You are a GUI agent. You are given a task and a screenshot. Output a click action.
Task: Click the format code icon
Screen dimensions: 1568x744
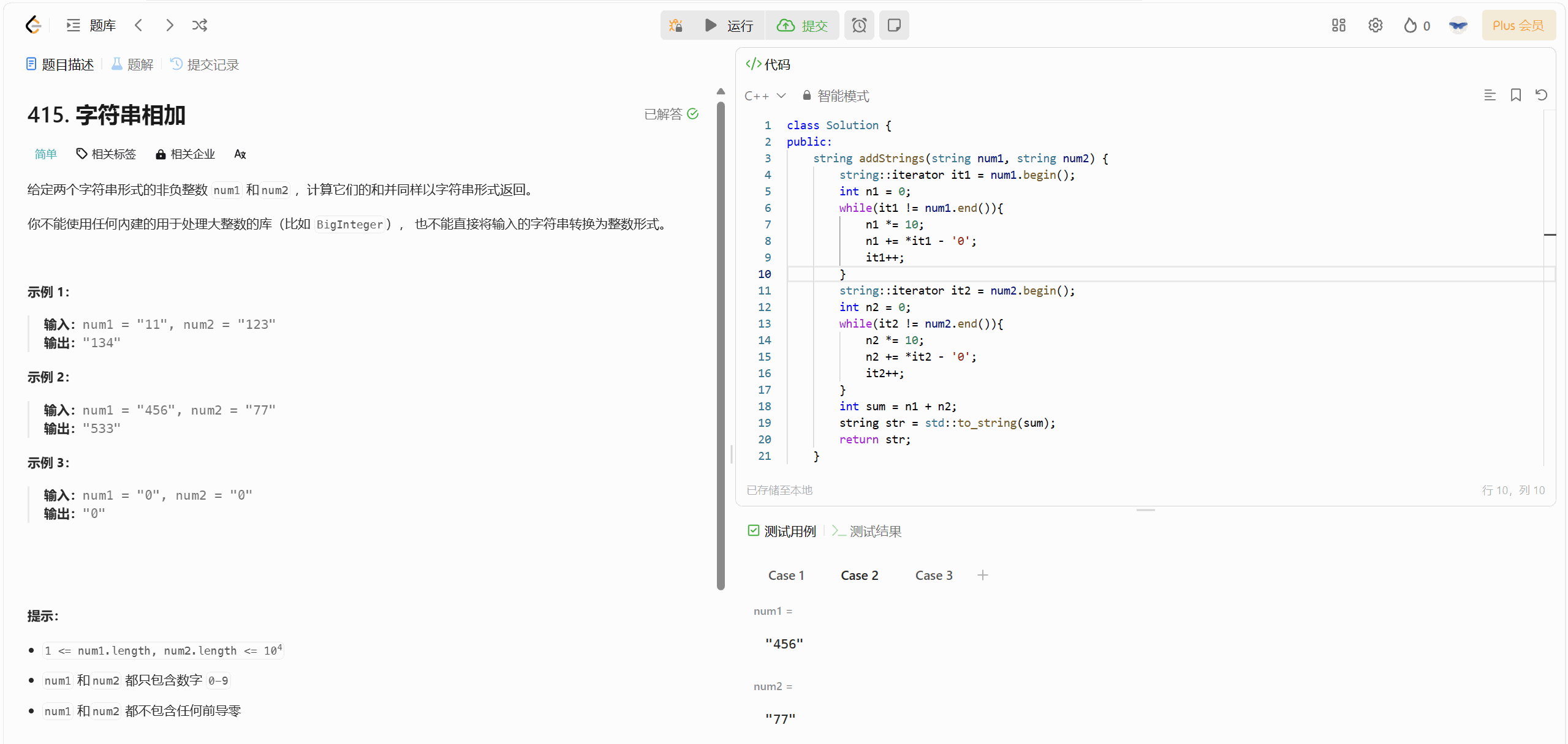pyautogui.click(x=1490, y=95)
